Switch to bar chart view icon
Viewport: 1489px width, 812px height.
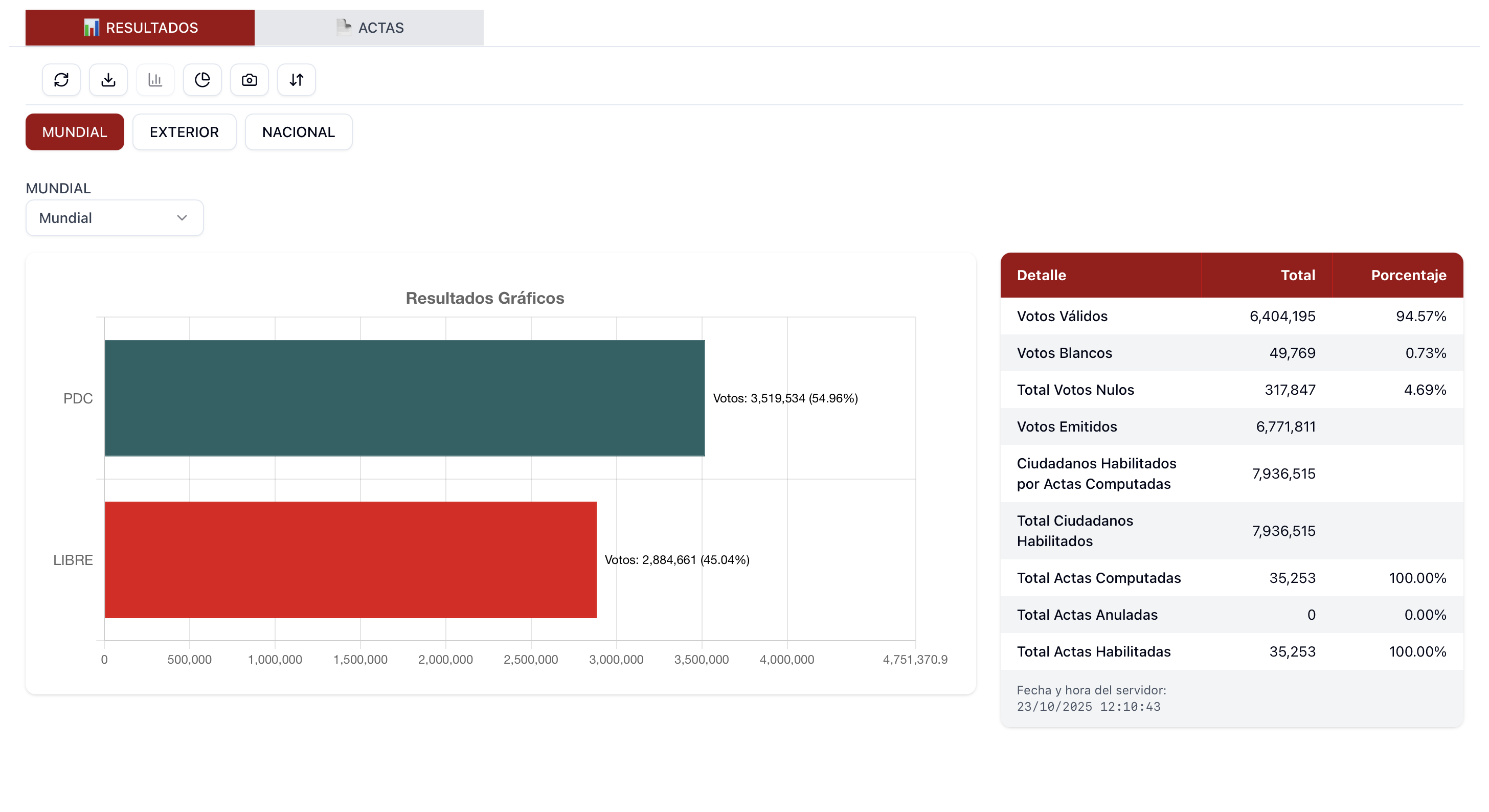[x=155, y=80]
